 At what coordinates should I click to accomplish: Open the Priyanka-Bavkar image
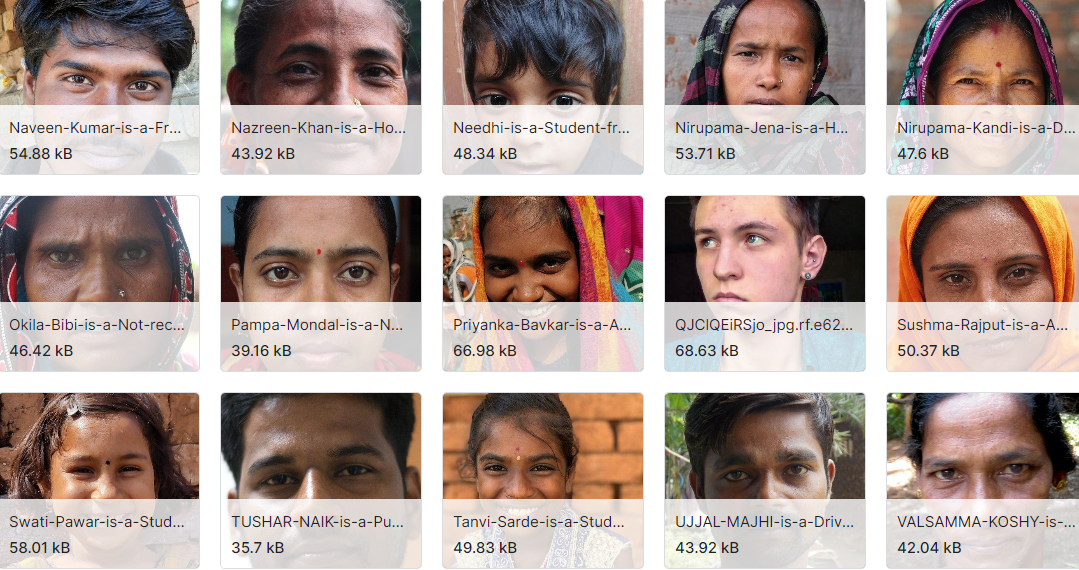543,284
